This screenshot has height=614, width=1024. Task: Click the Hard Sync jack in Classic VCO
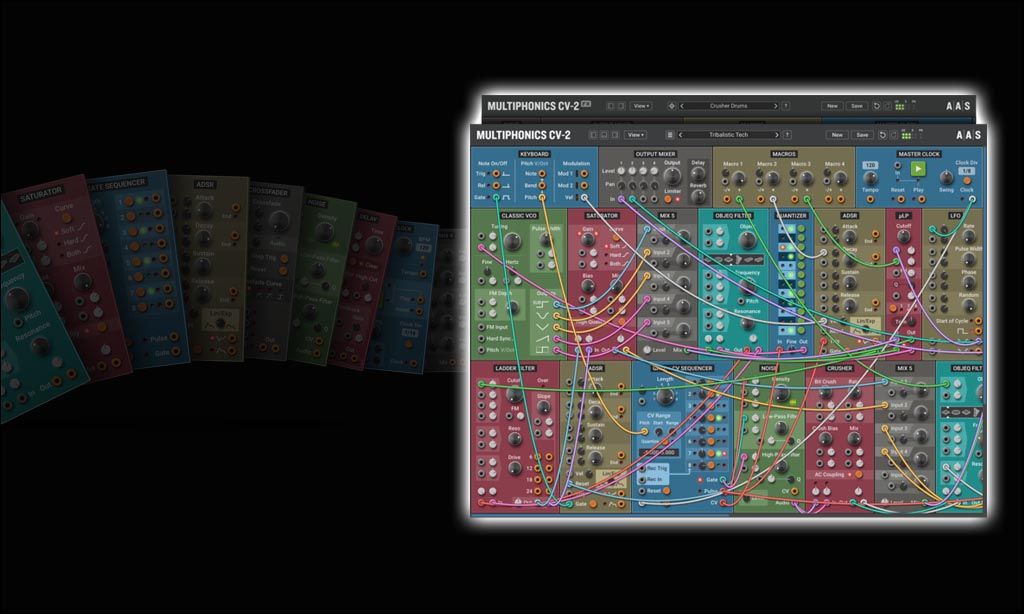[480, 339]
